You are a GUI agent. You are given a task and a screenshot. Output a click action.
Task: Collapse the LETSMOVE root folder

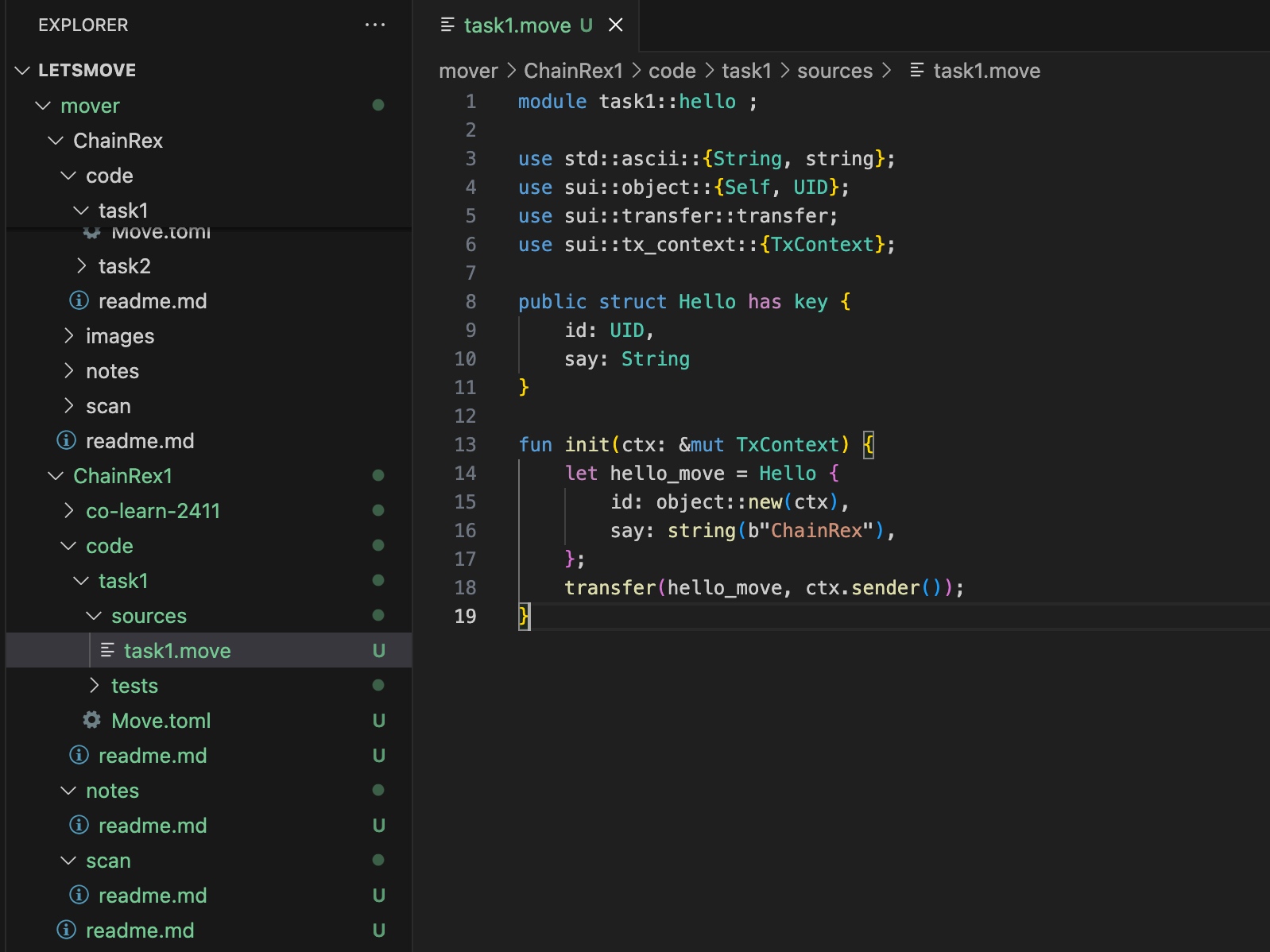point(22,71)
